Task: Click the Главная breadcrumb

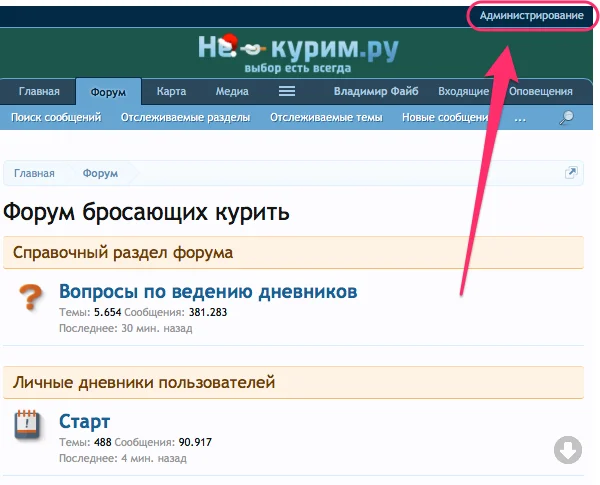Action: (x=34, y=173)
